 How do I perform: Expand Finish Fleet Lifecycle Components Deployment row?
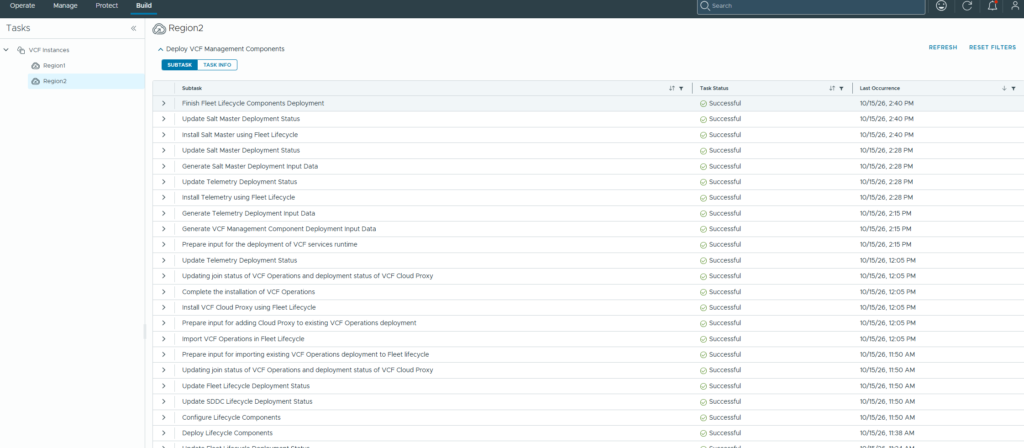(163, 103)
